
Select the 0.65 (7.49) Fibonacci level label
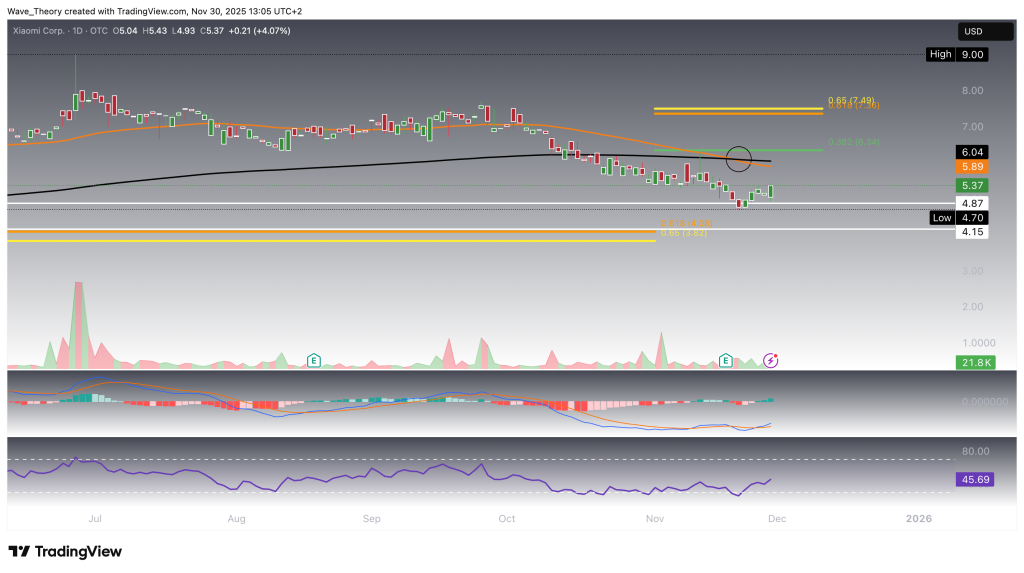(852, 100)
